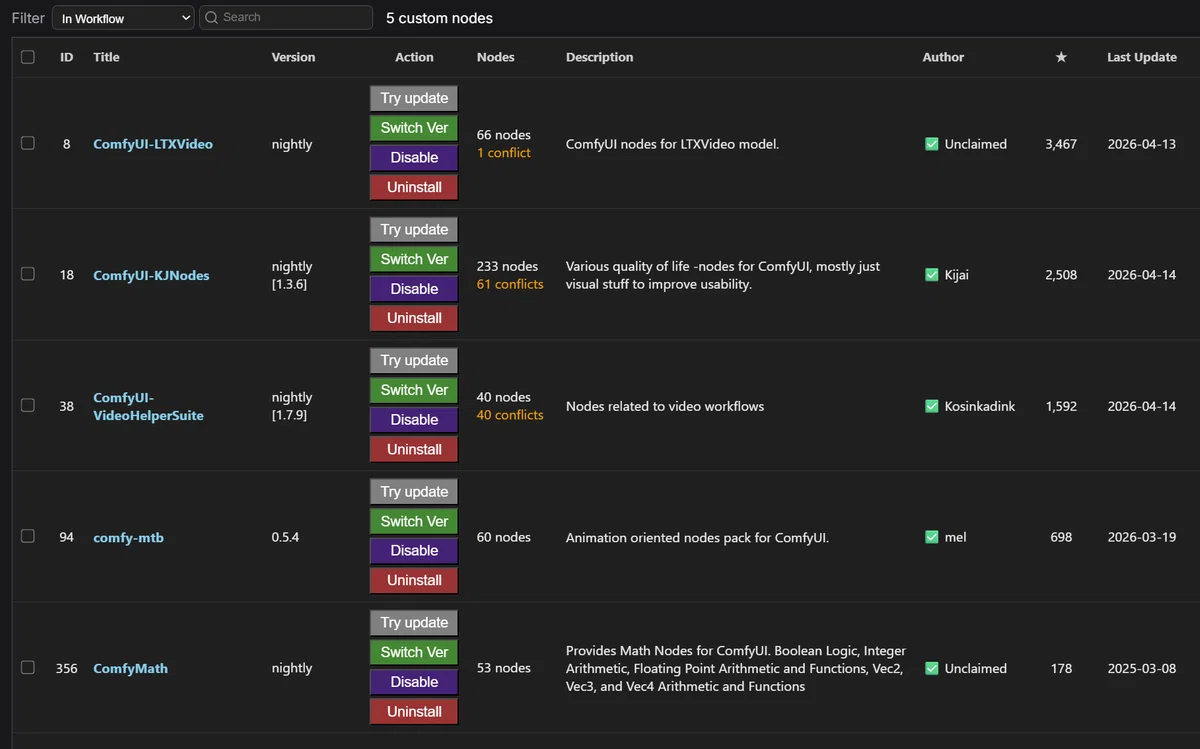Uninstall the ComfyMath node pack
This screenshot has height=749, width=1200.
(414, 712)
